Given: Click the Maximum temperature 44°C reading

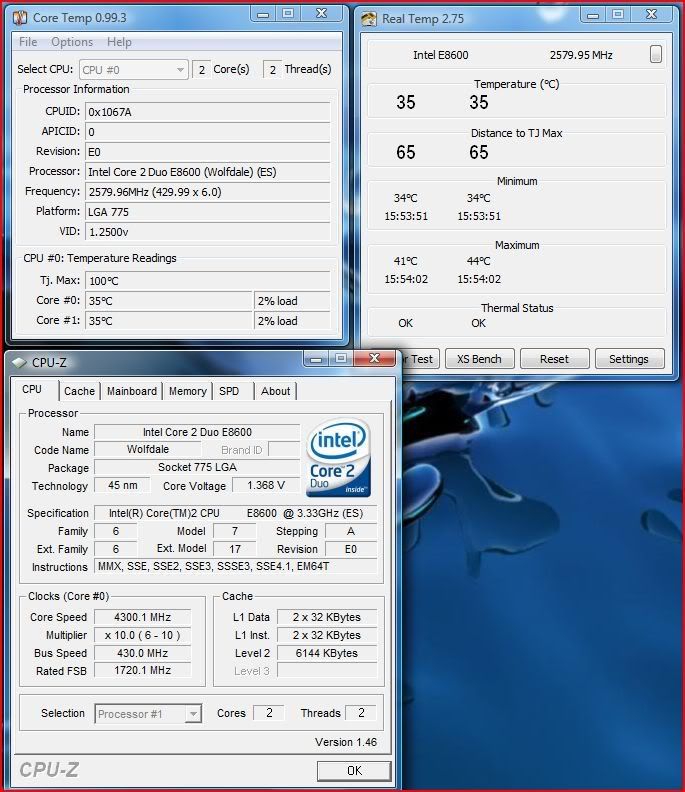Looking at the screenshot, I should point(478,261).
